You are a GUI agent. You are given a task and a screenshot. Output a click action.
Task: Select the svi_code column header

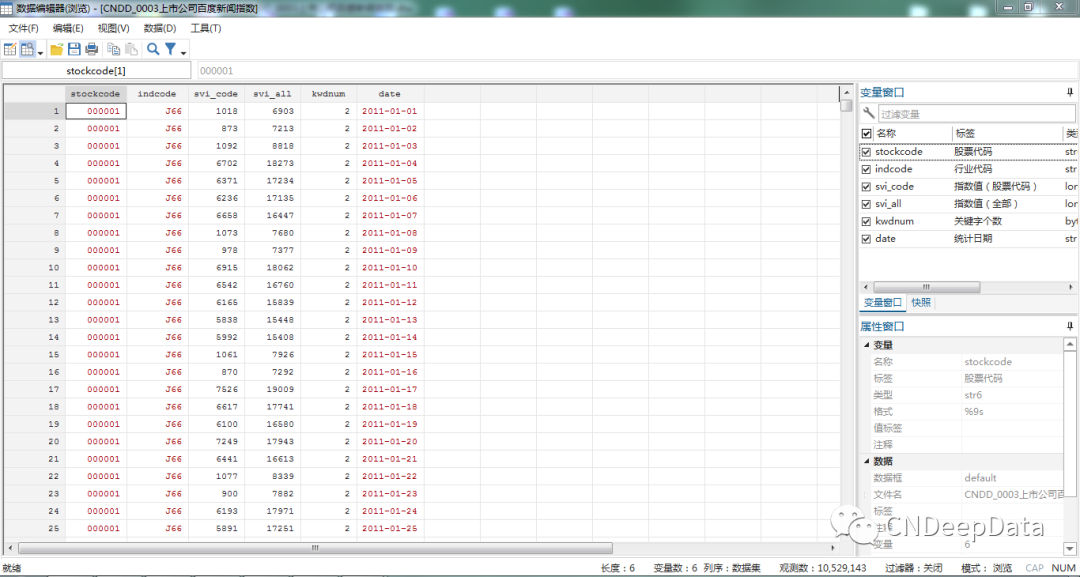(216, 94)
